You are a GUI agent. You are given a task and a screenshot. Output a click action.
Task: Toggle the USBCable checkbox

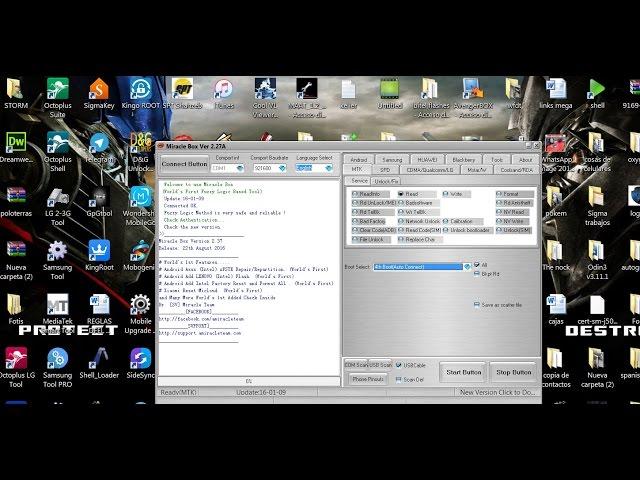411,365
